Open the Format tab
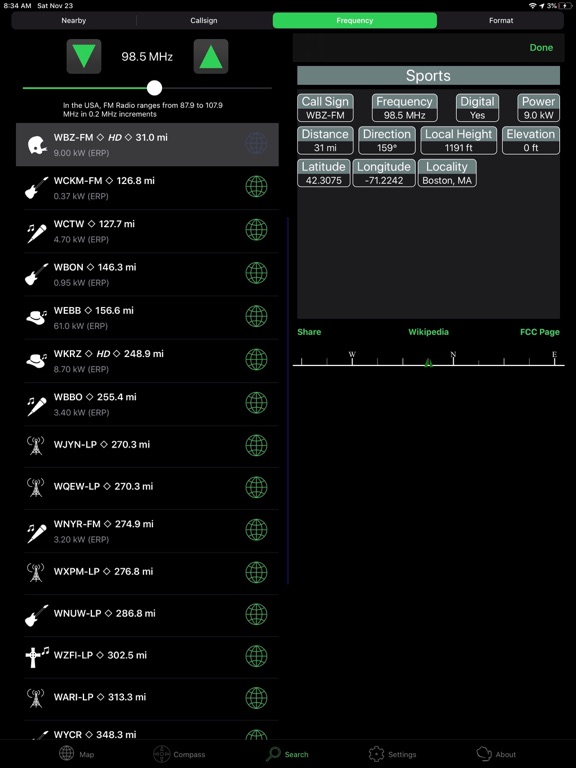 pyautogui.click(x=501, y=21)
